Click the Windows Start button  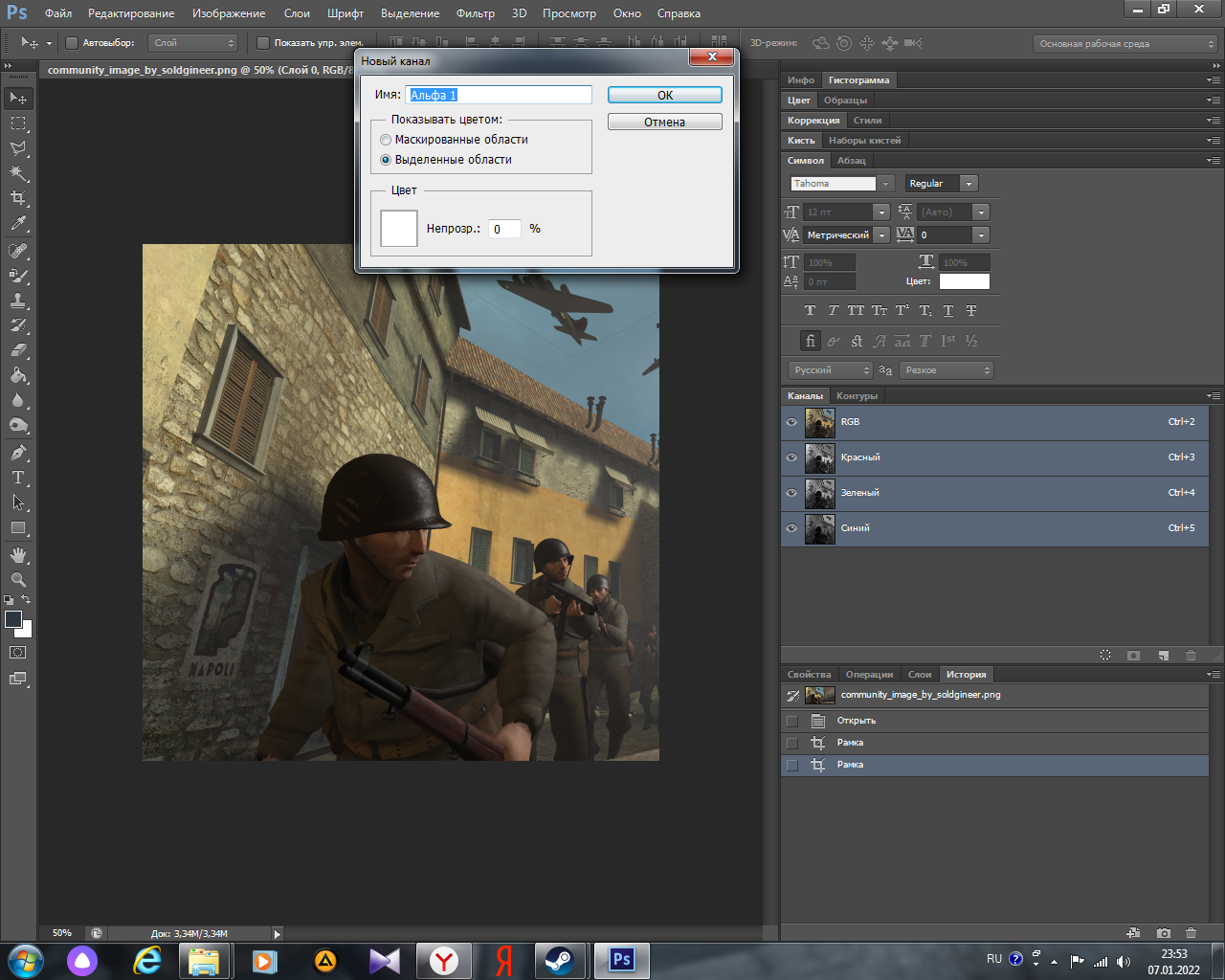coord(25,960)
